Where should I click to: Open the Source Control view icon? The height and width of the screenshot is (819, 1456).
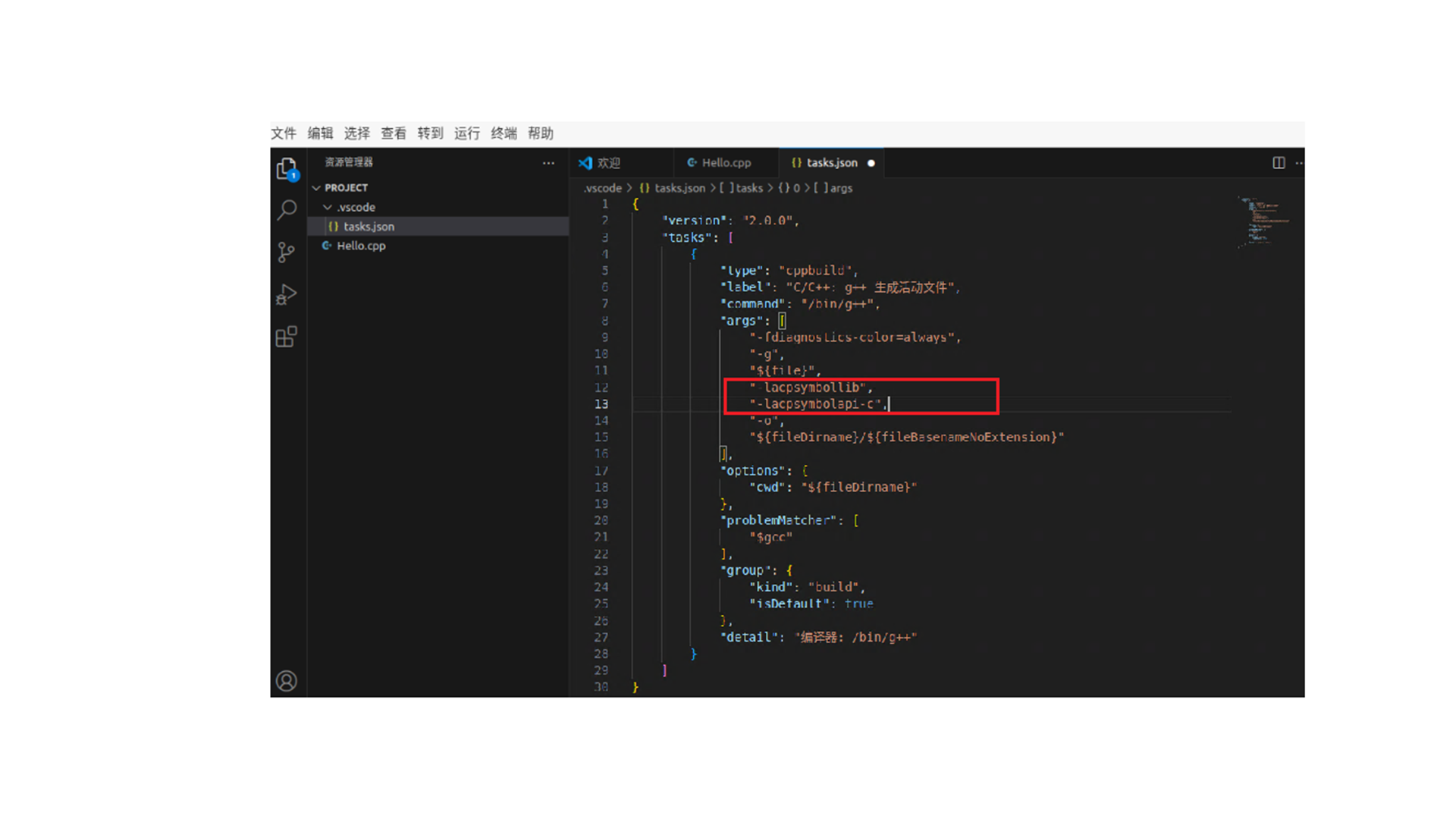pos(287,252)
